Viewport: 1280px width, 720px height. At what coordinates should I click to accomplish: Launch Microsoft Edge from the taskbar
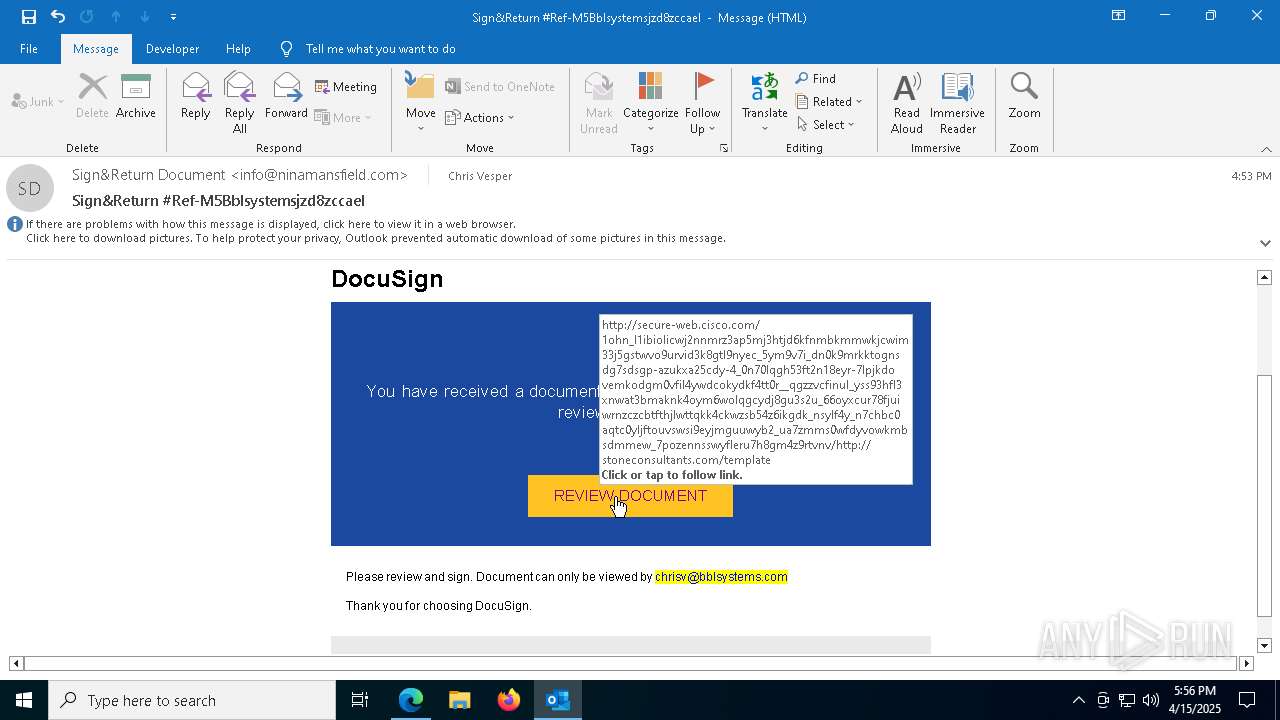click(x=411, y=700)
